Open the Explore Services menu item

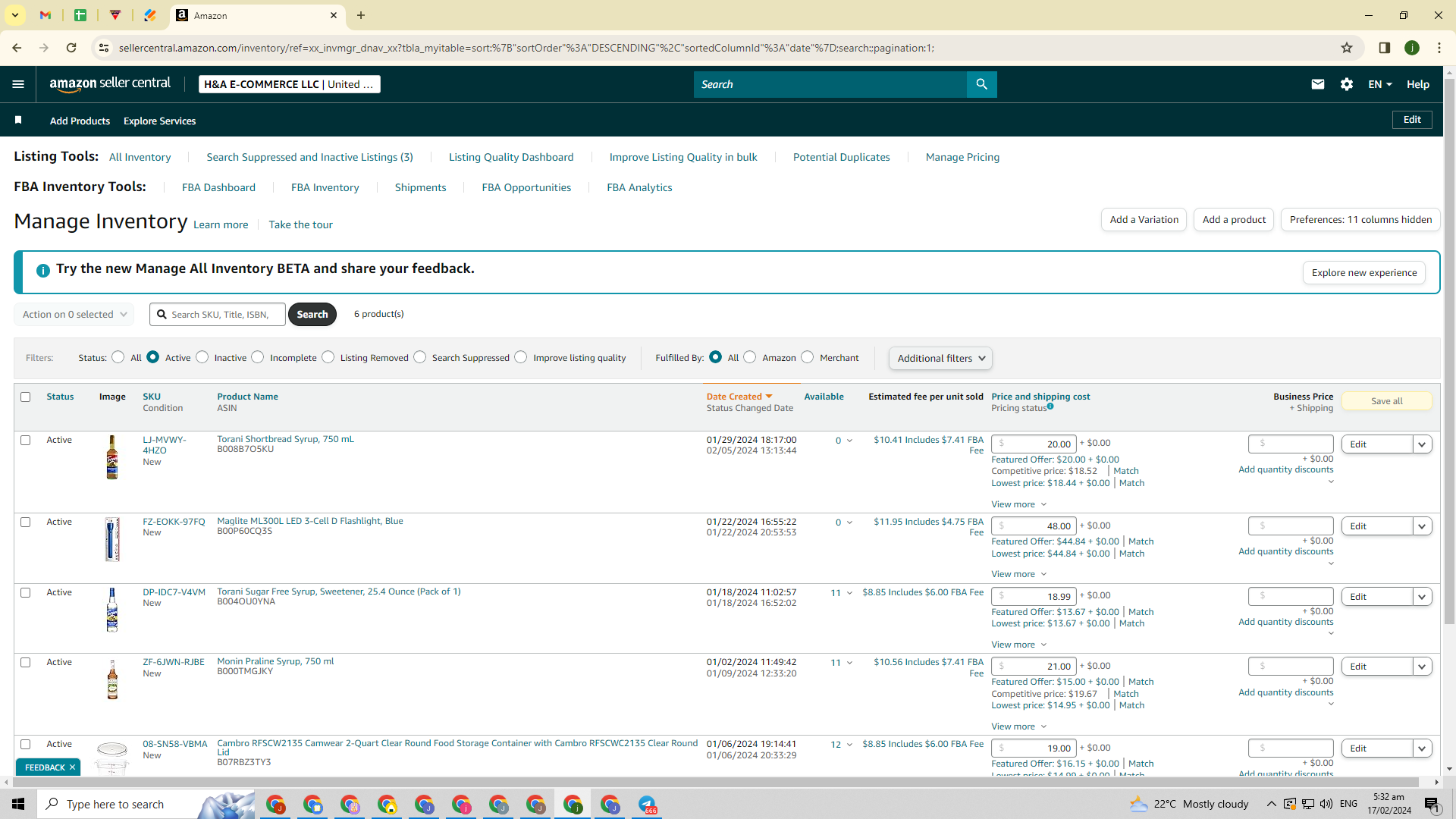click(159, 121)
